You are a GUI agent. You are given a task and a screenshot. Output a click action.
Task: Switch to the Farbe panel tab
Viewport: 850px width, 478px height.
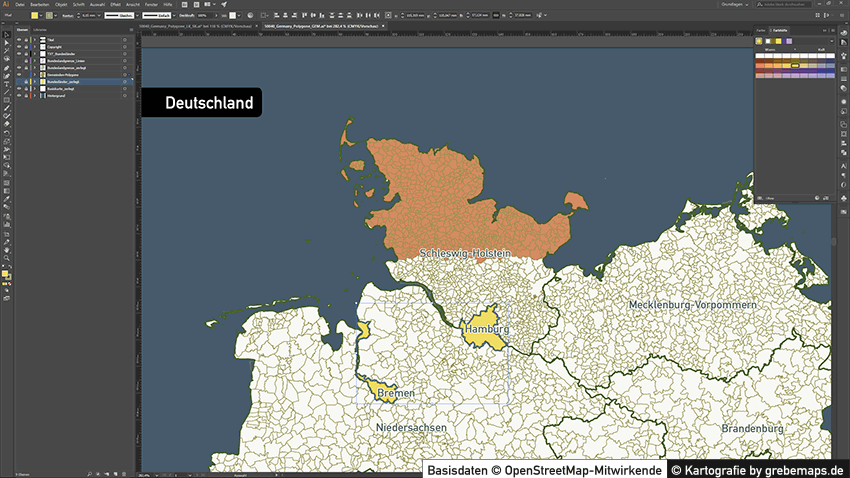(760, 31)
